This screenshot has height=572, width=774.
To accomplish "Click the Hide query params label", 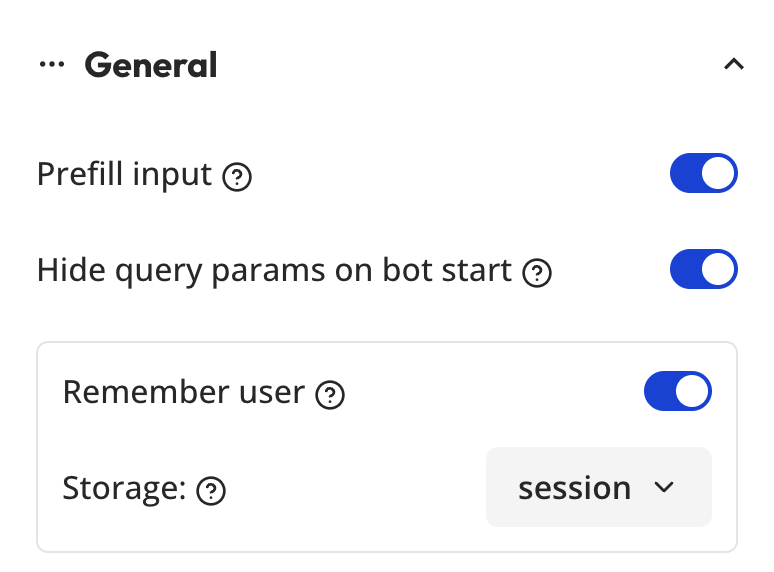I will pos(274,271).
